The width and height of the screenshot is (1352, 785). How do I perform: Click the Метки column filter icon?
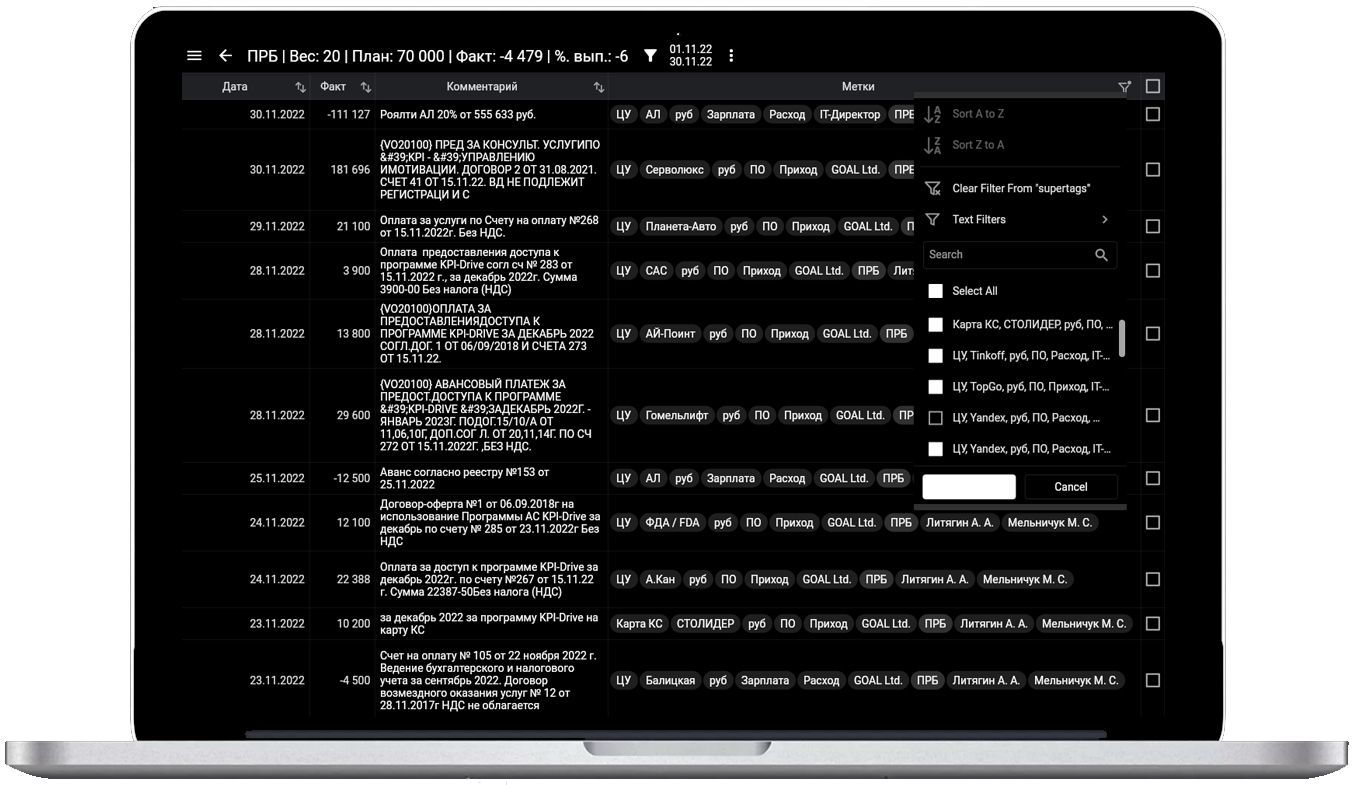pos(1124,88)
